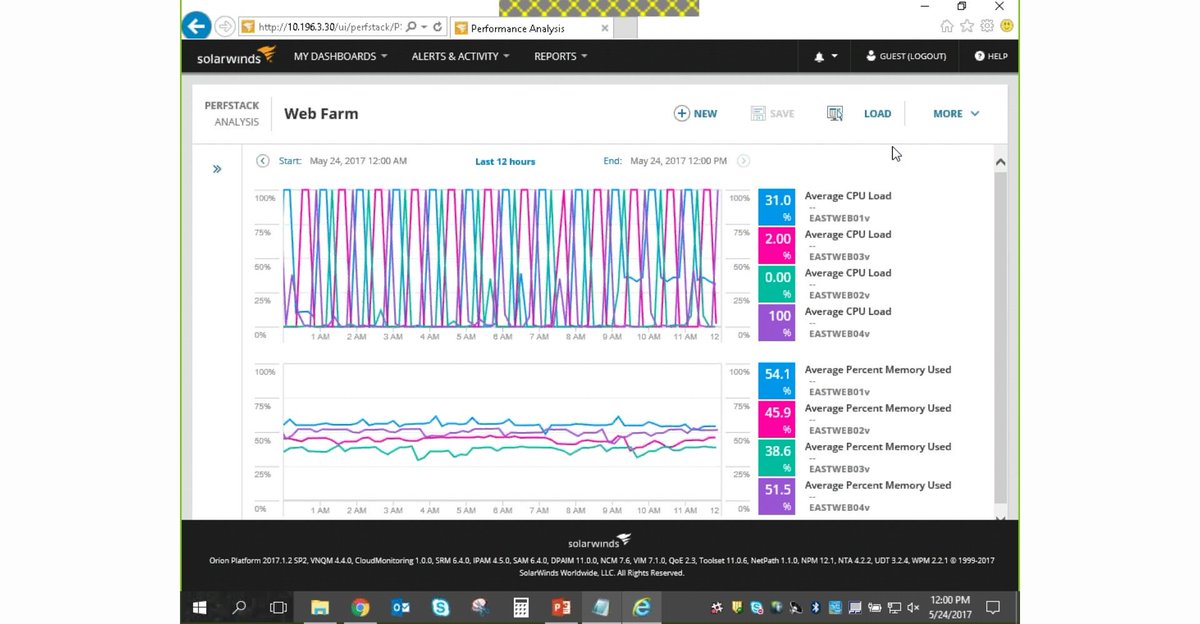Select Average Percent Memory Used for EASTWEB02v
The width and height of the screenshot is (1200, 624).
(x=878, y=408)
